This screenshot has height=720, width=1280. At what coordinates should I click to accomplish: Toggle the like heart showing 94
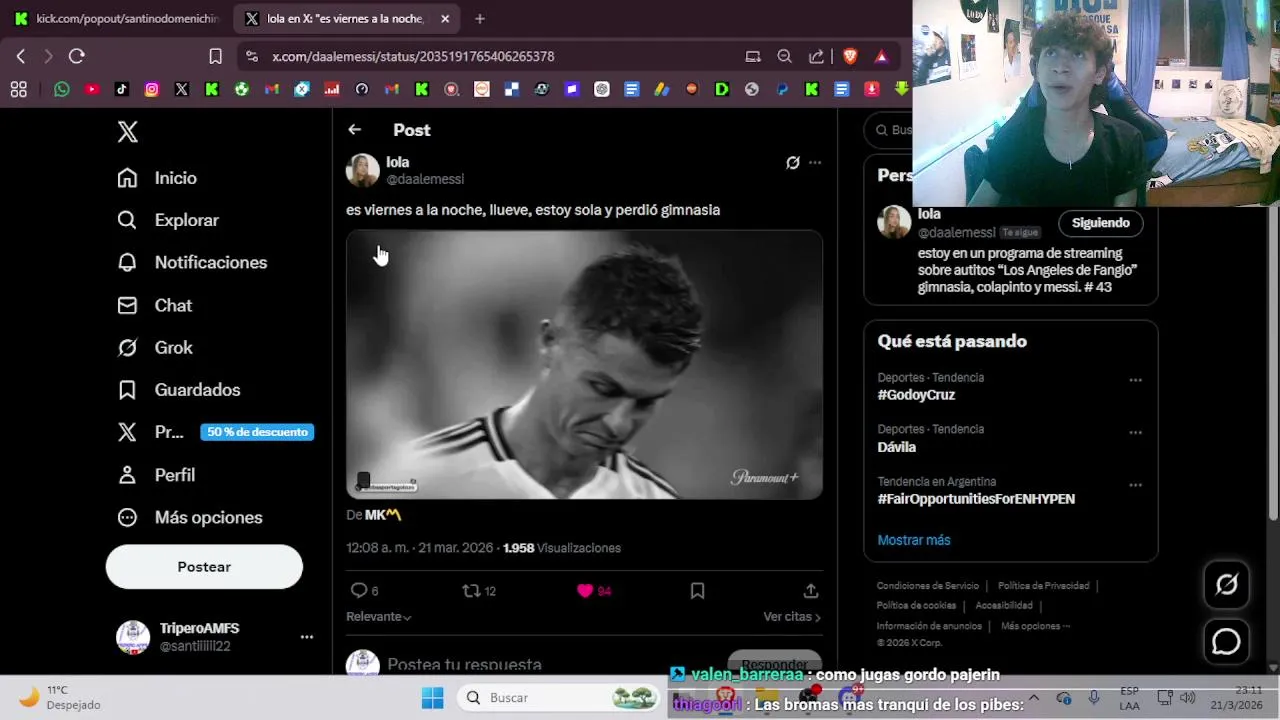click(594, 591)
